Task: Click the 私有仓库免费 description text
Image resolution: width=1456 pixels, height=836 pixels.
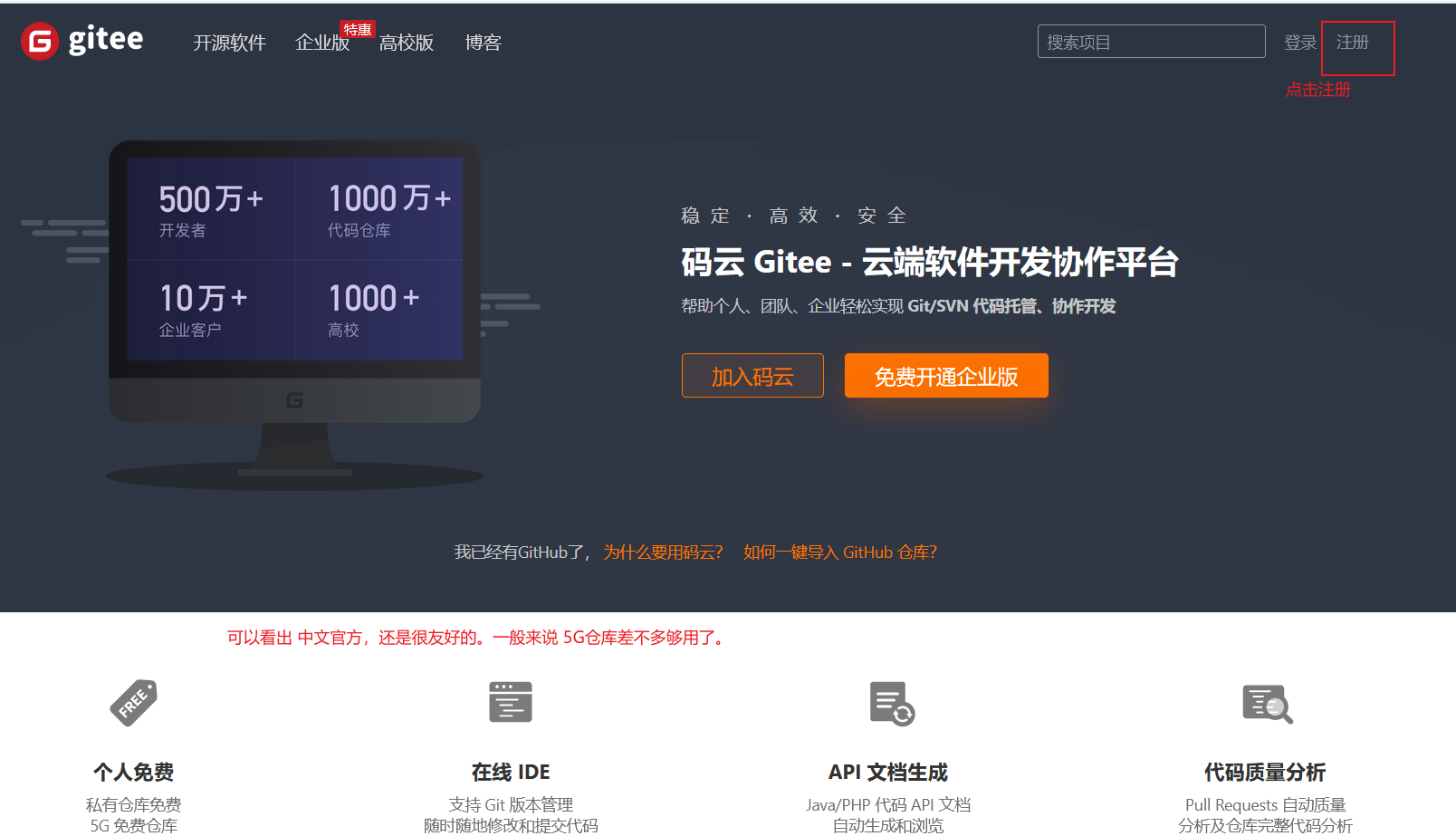Action: pyautogui.click(x=134, y=805)
